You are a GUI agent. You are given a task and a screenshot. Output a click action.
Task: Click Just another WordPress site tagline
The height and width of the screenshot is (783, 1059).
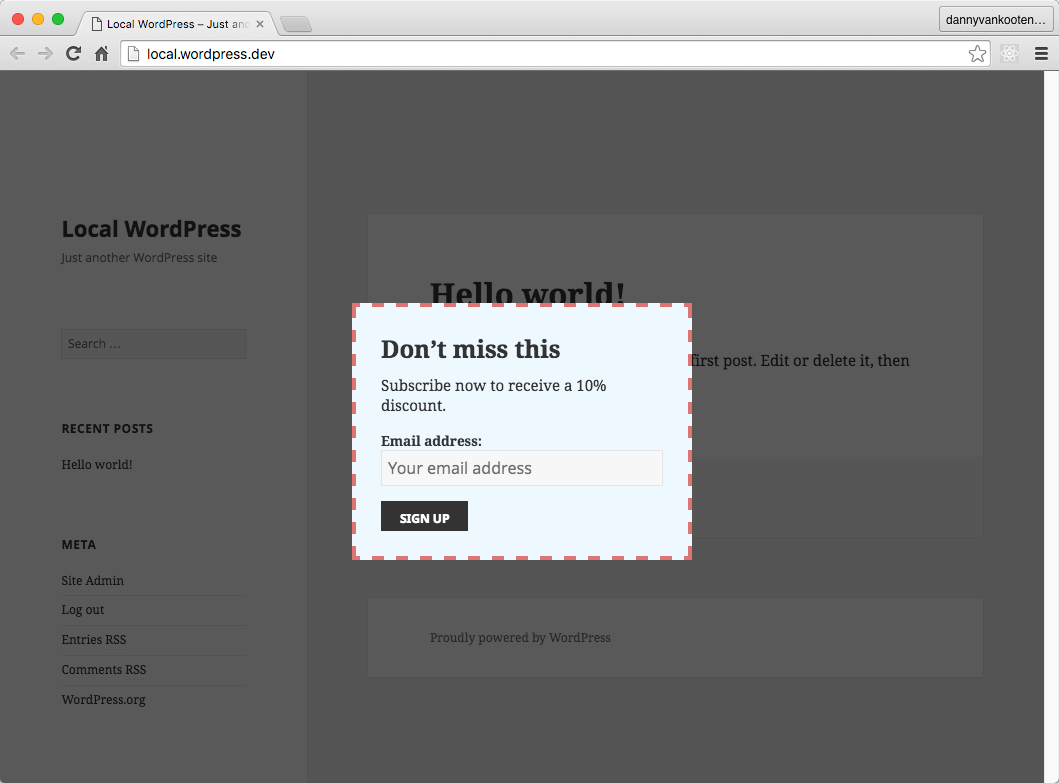[139, 257]
